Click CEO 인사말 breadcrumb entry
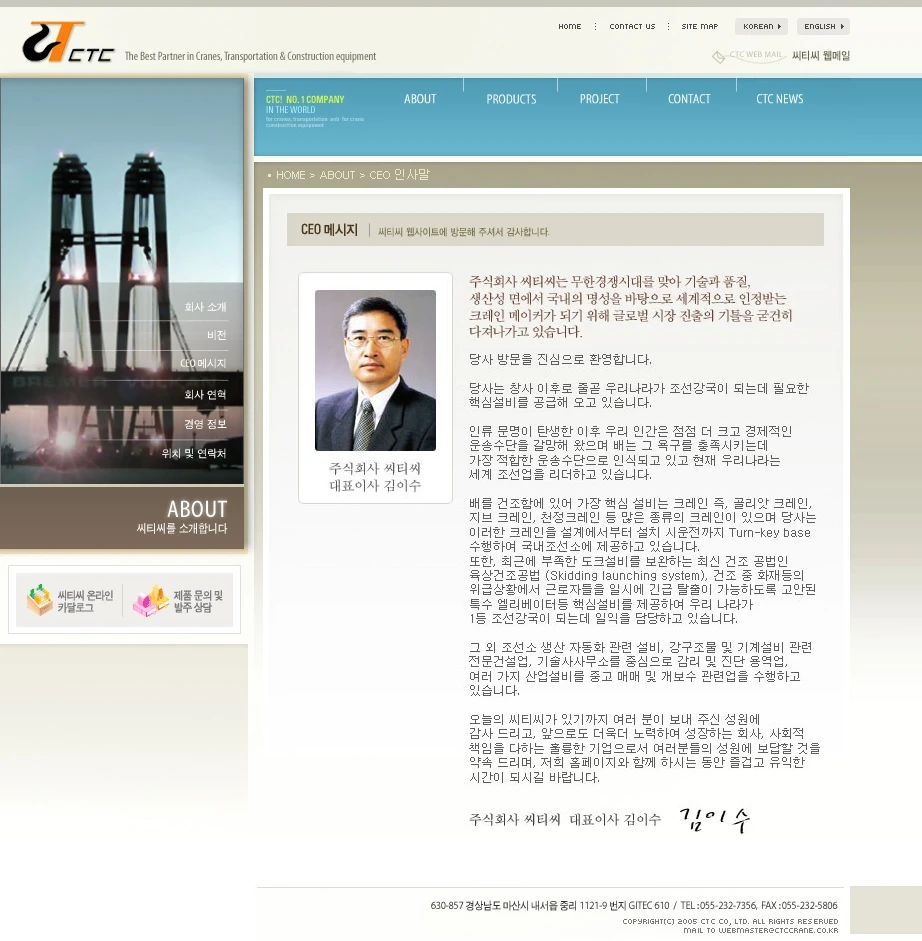The height and width of the screenshot is (941, 922). pos(399,175)
